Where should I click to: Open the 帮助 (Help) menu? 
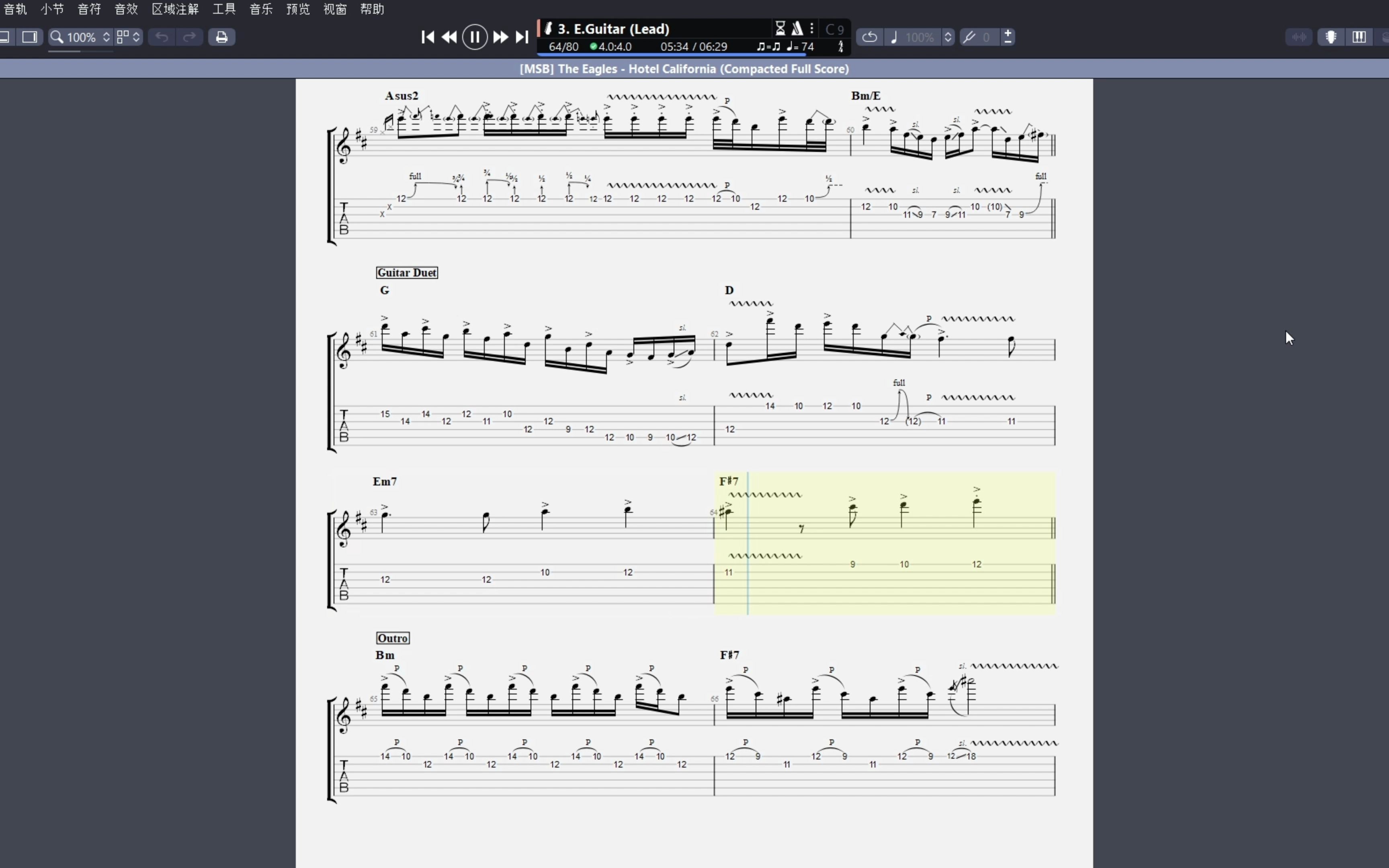click(x=372, y=9)
